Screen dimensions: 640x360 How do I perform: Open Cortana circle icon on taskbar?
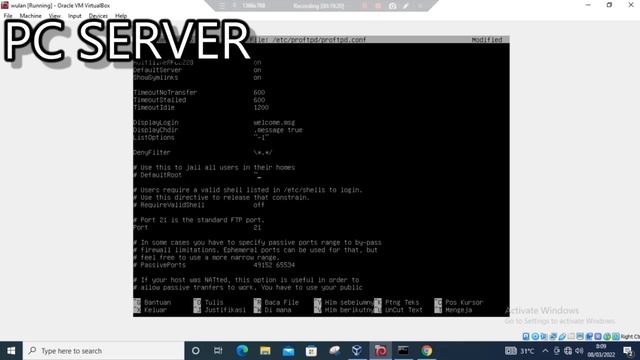click(x=196, y=351)
